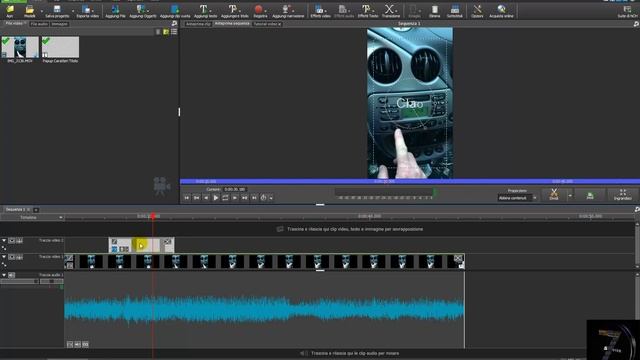Open the Sottotitoli tool
The height and width of the screenshot is (360, 640).
tap(454, 11)
